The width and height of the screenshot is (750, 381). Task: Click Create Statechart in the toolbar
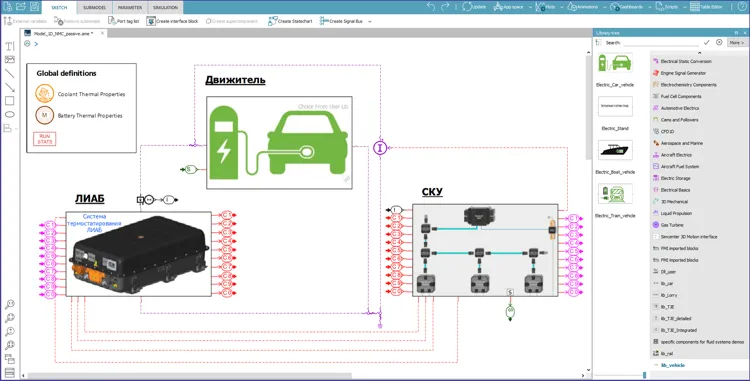tap(290, 21)
